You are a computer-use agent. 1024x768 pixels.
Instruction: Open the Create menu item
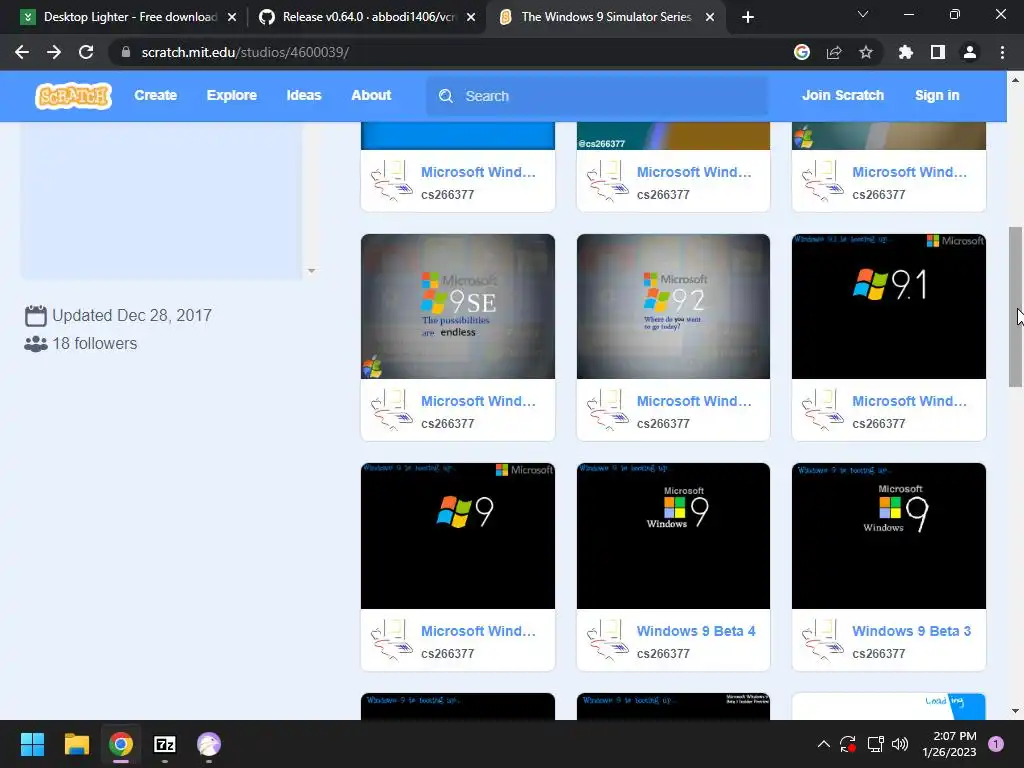point(155,95)
